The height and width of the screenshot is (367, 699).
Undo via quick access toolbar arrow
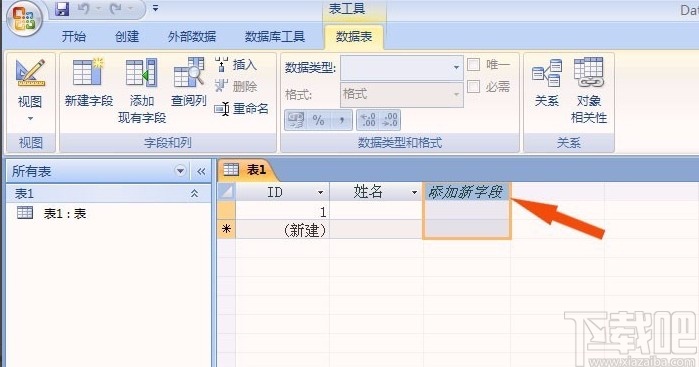84,9
